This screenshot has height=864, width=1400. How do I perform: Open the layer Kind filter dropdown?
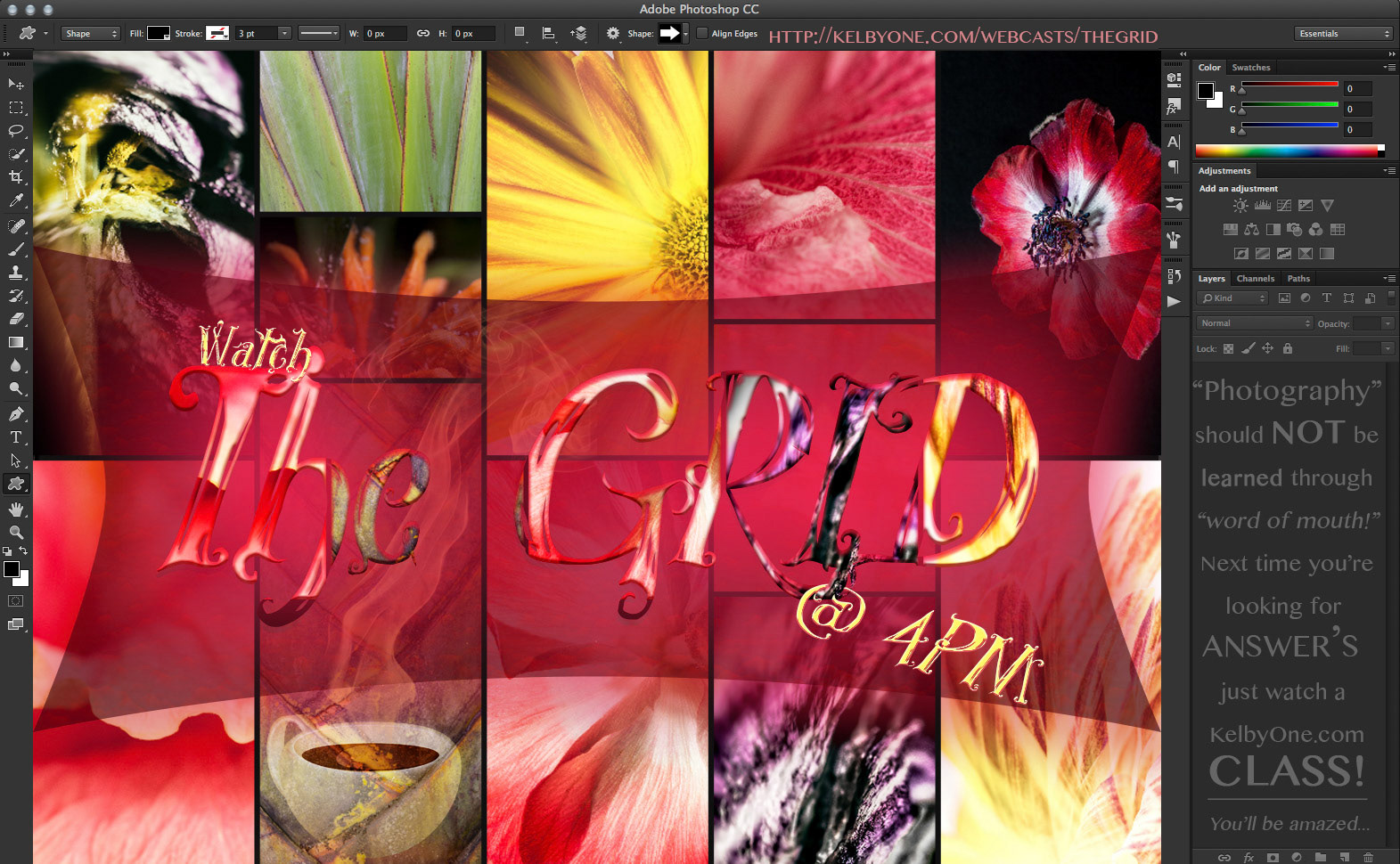pyautogui.click(x=1232, y=298)
